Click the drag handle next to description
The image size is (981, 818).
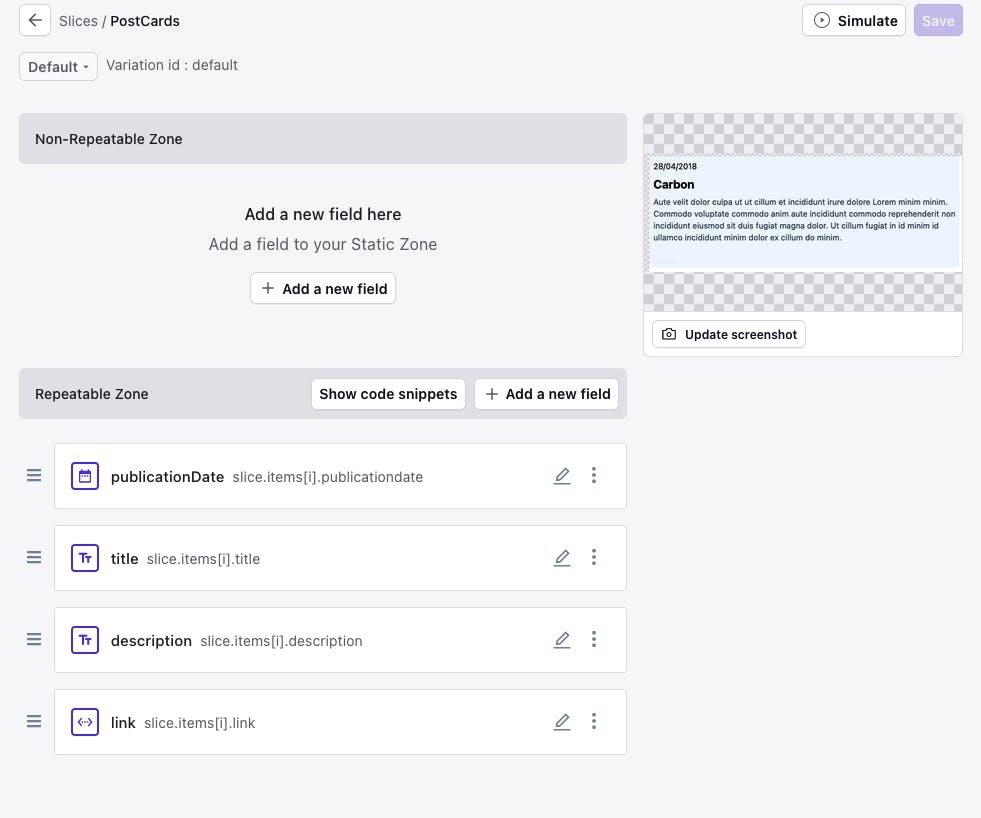coord(34,639)
